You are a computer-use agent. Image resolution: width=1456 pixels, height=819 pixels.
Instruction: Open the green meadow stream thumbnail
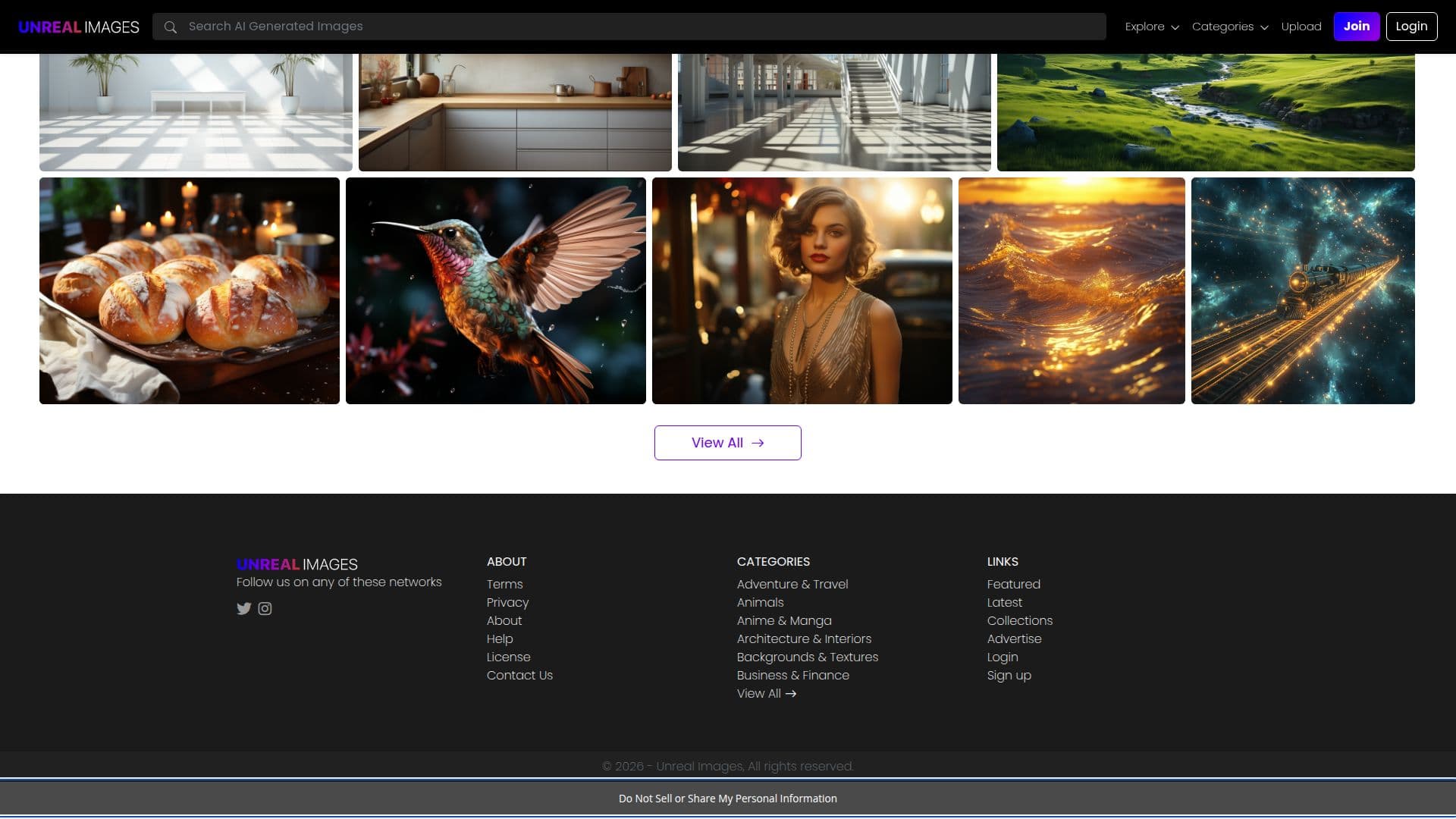pyautogui.click(x=1206, y=112)
